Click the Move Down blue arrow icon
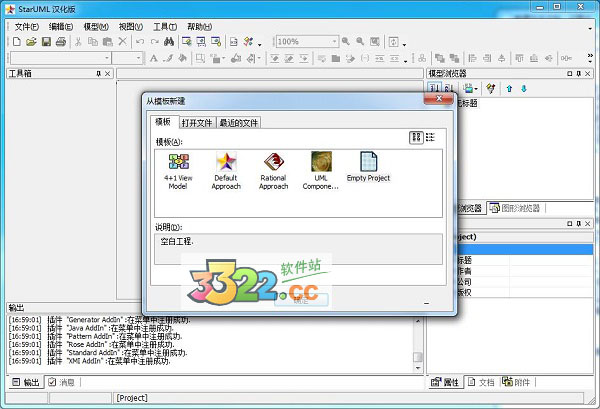 (523, 88)
